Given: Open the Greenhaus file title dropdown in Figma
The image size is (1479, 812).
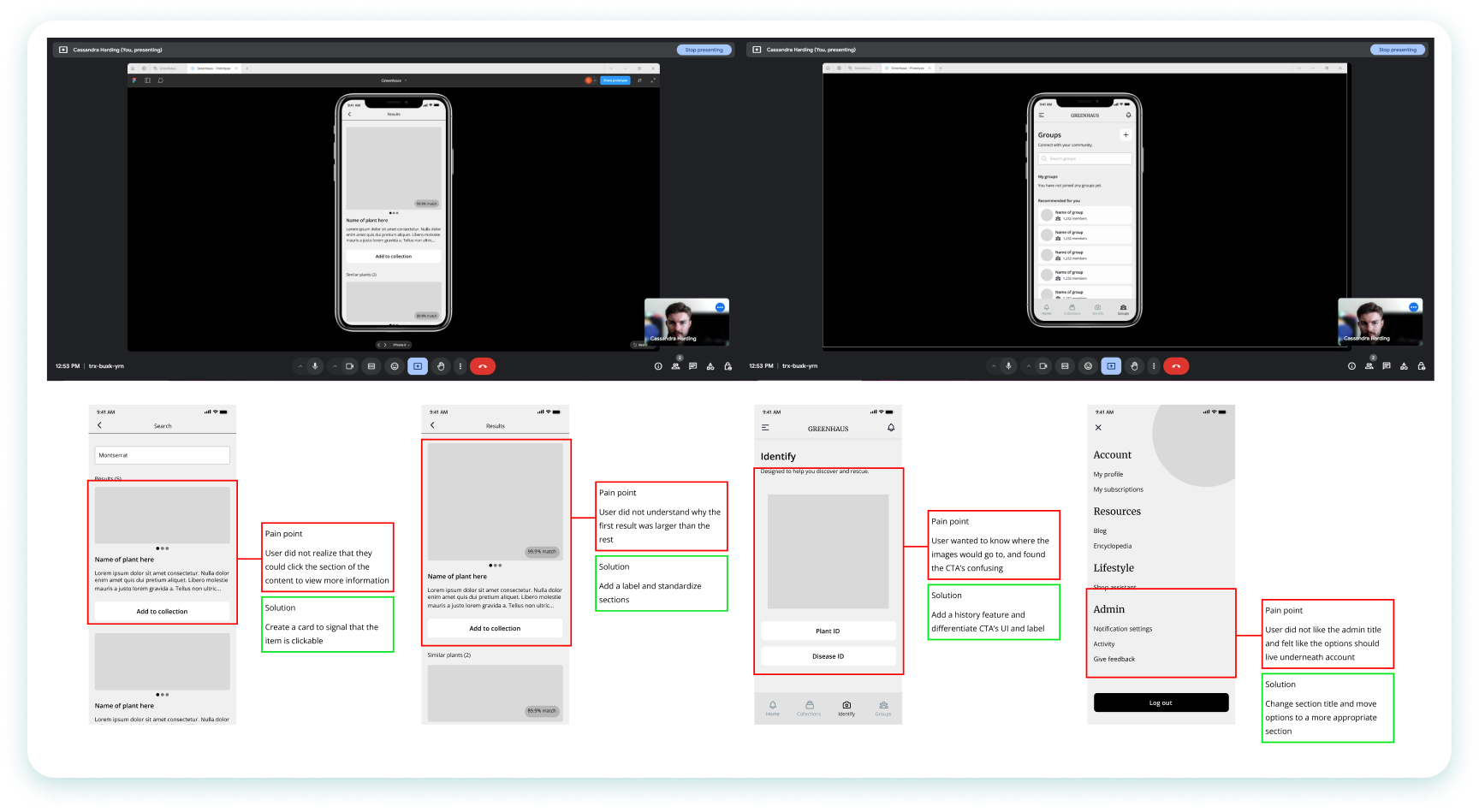Looking at the screenshot, I should pyautogui.click(x=394, y=80).
